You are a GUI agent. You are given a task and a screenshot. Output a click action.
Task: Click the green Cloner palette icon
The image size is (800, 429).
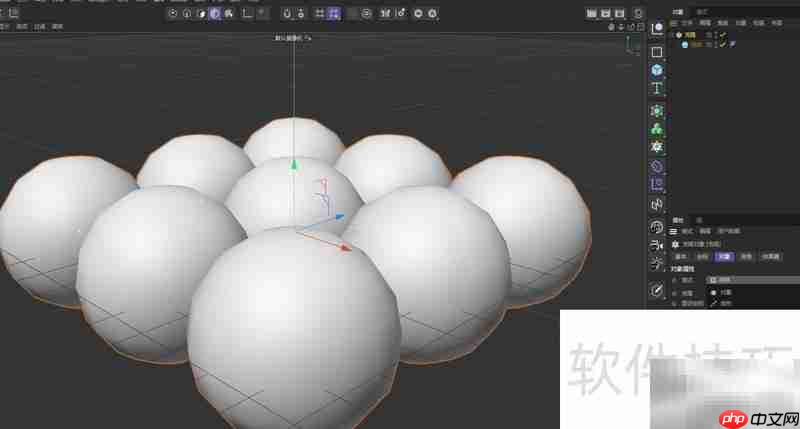click(x=657, y=129)
